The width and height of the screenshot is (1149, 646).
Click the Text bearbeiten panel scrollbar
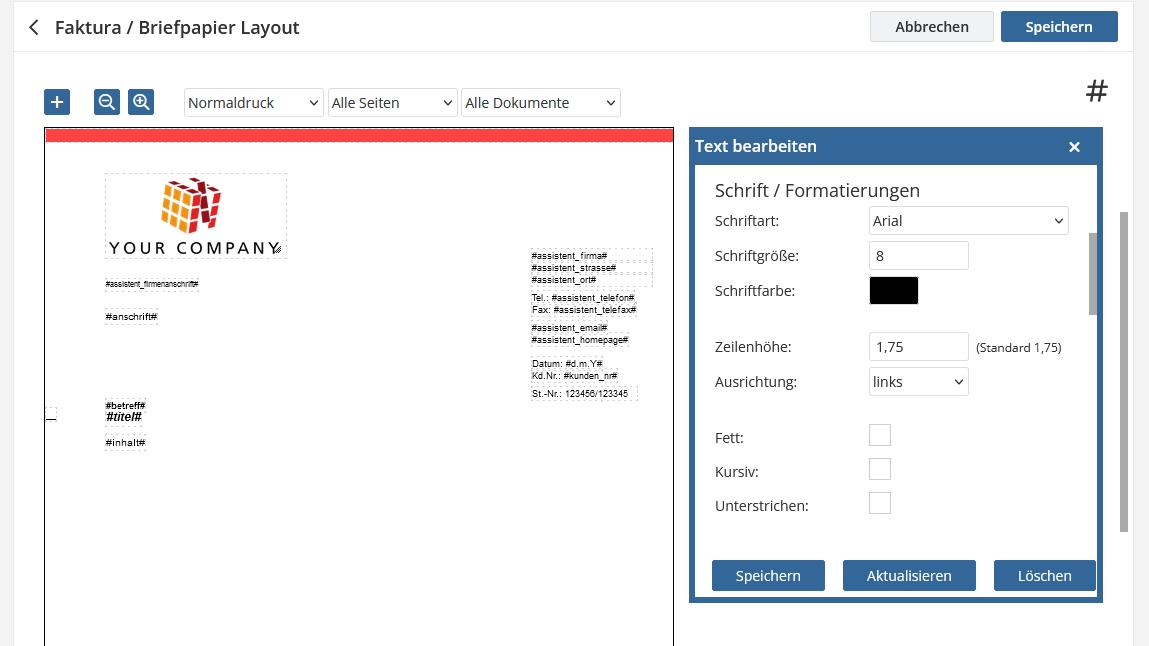pos(1093,274)
